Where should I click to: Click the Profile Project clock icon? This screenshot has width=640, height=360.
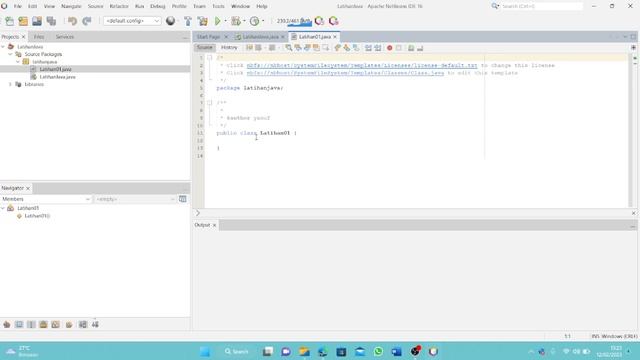[254, 21]
